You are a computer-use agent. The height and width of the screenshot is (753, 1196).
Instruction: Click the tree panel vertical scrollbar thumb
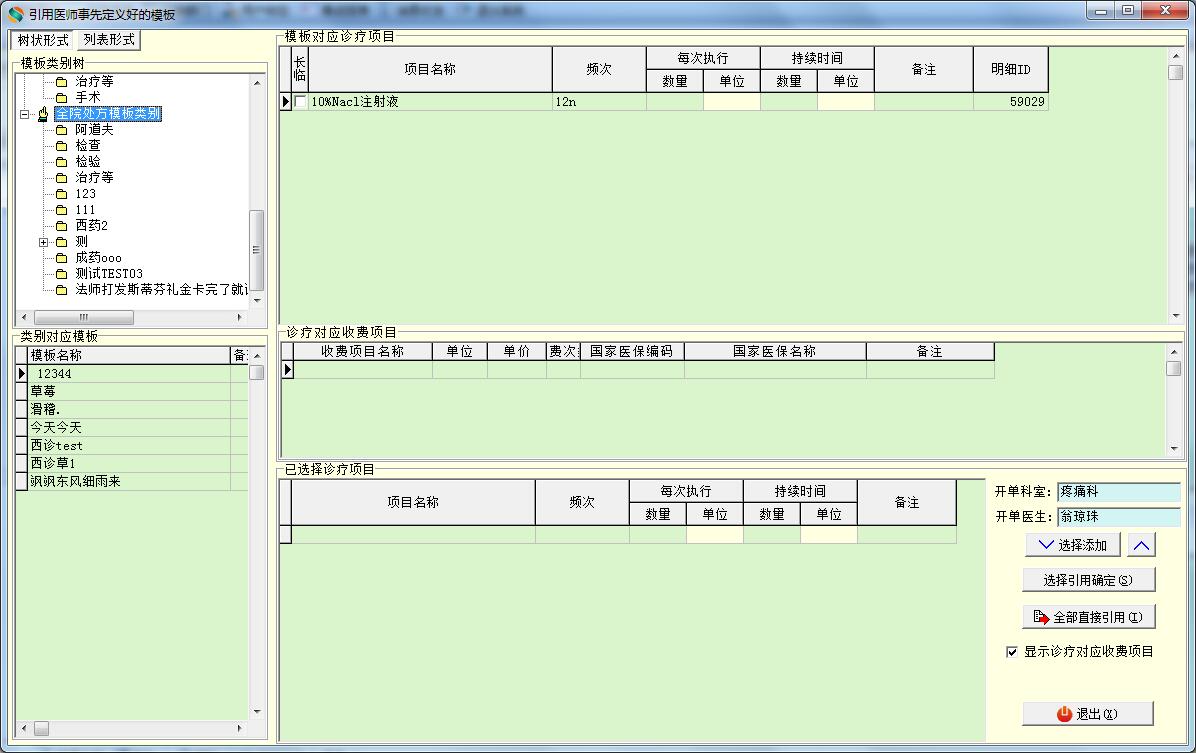(257, 249)
